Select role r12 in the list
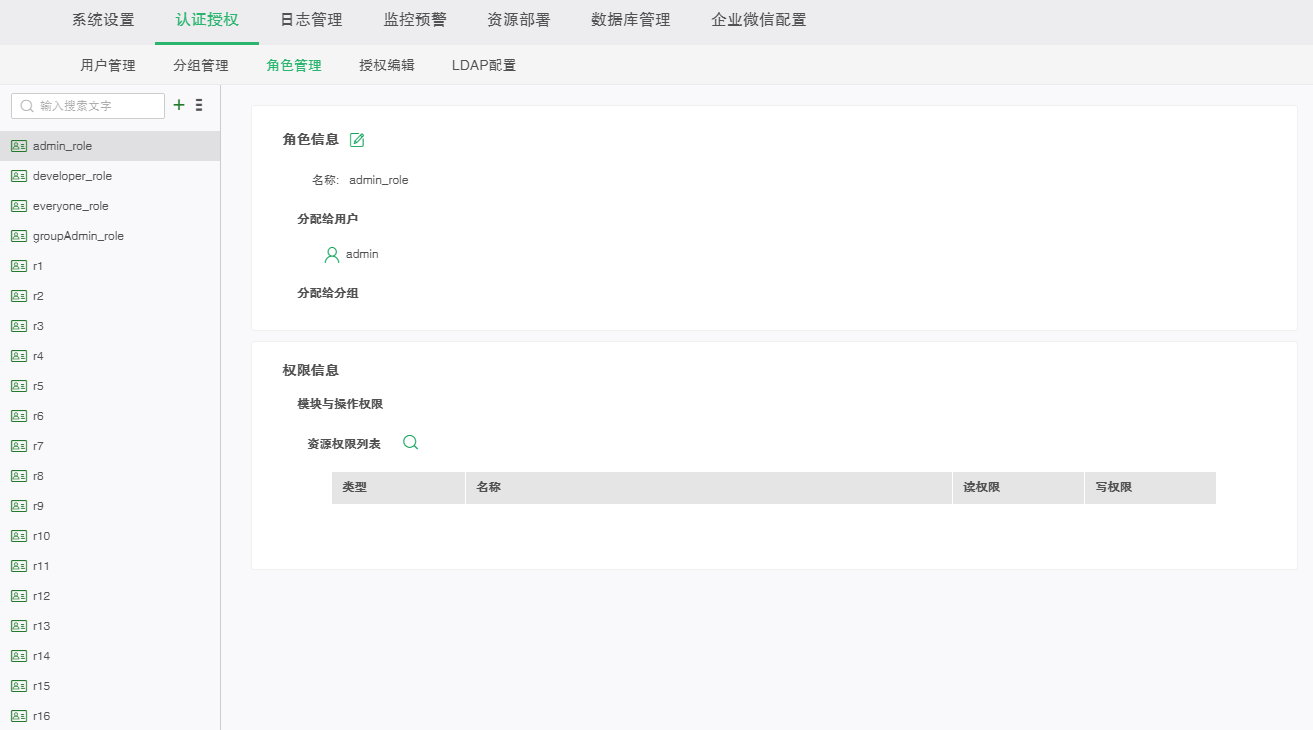This screenshot has width=1313, height=730. pos(41,596)
